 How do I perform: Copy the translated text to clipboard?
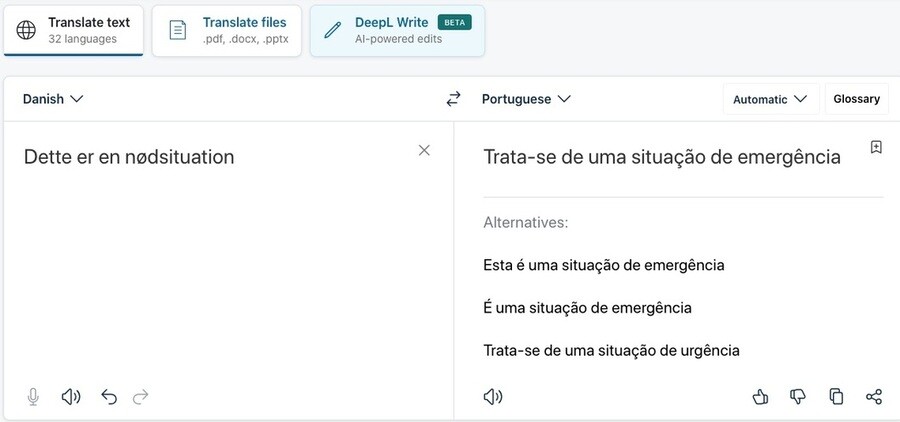click(836, 397)
